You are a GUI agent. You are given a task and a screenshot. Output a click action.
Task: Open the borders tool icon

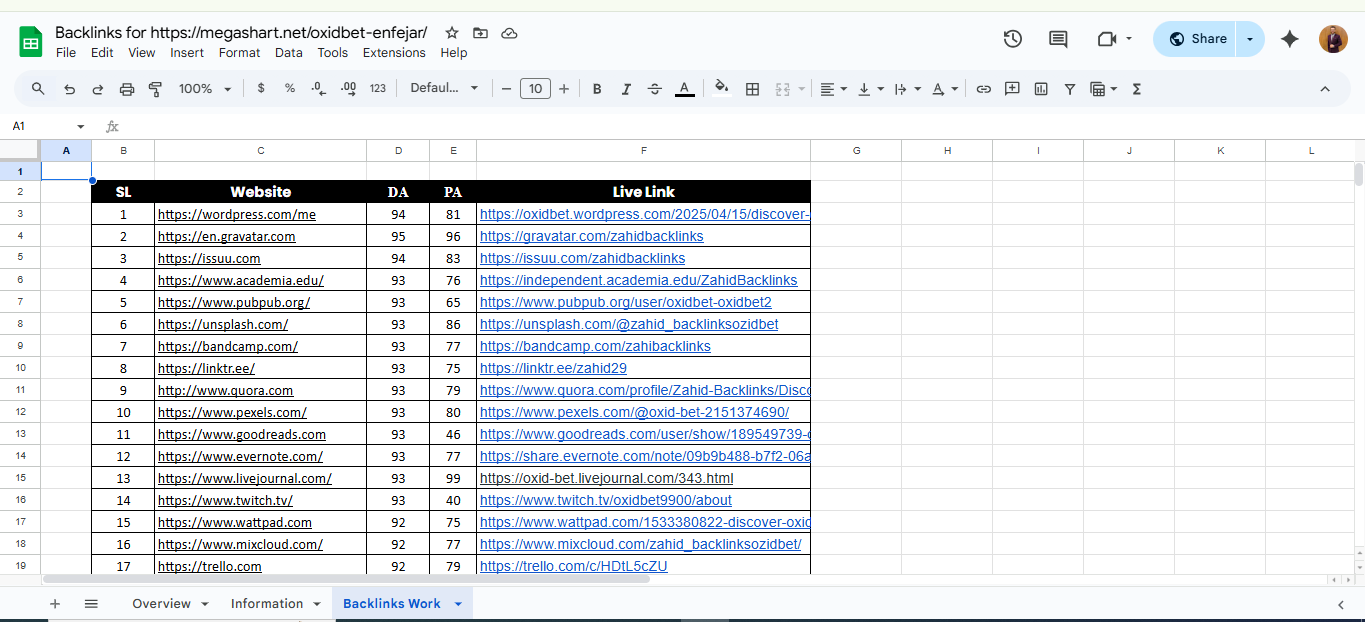753,89
